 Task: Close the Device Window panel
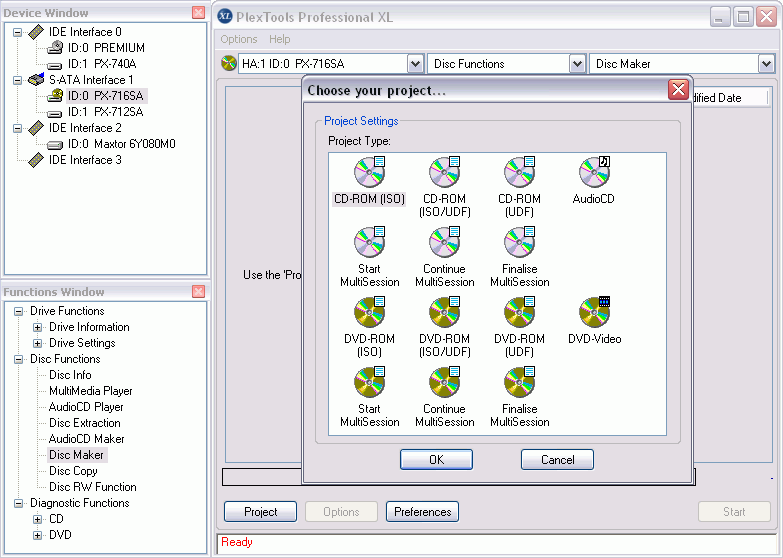(198, 12)
